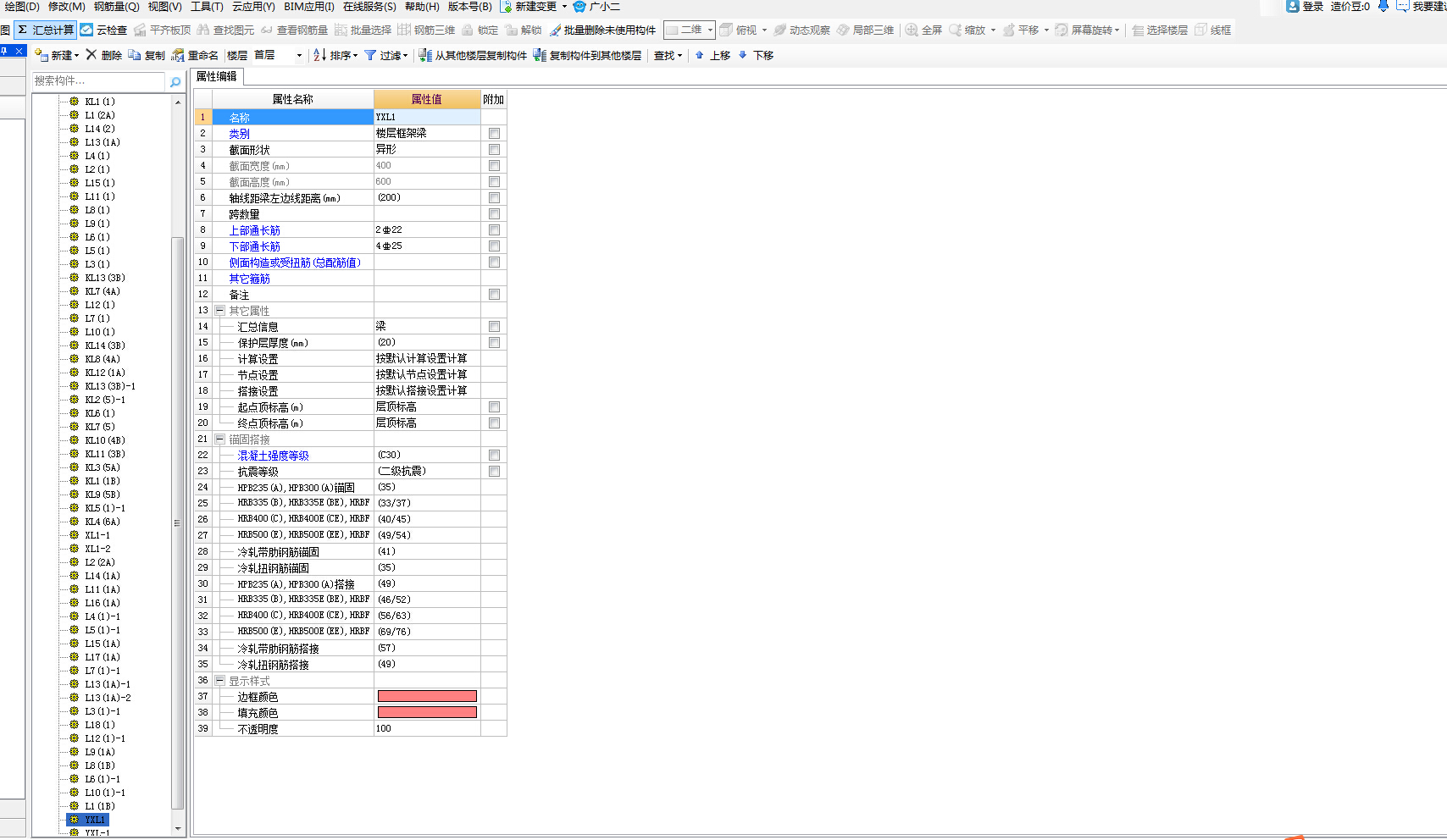1447x840 pixels.
Task: Click the 上部通长筋 property link
Action: click(254, 230)
